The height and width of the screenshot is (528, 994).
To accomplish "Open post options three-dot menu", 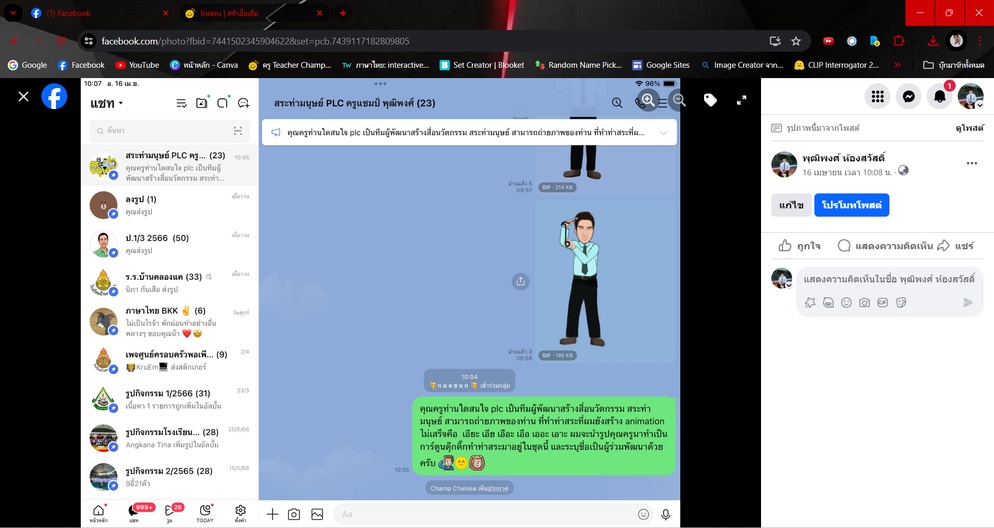I will click(971, 163).
